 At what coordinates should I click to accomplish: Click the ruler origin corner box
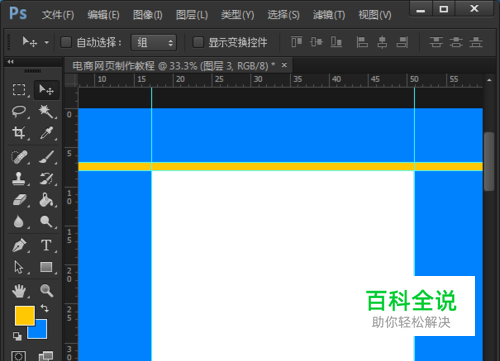71,80
